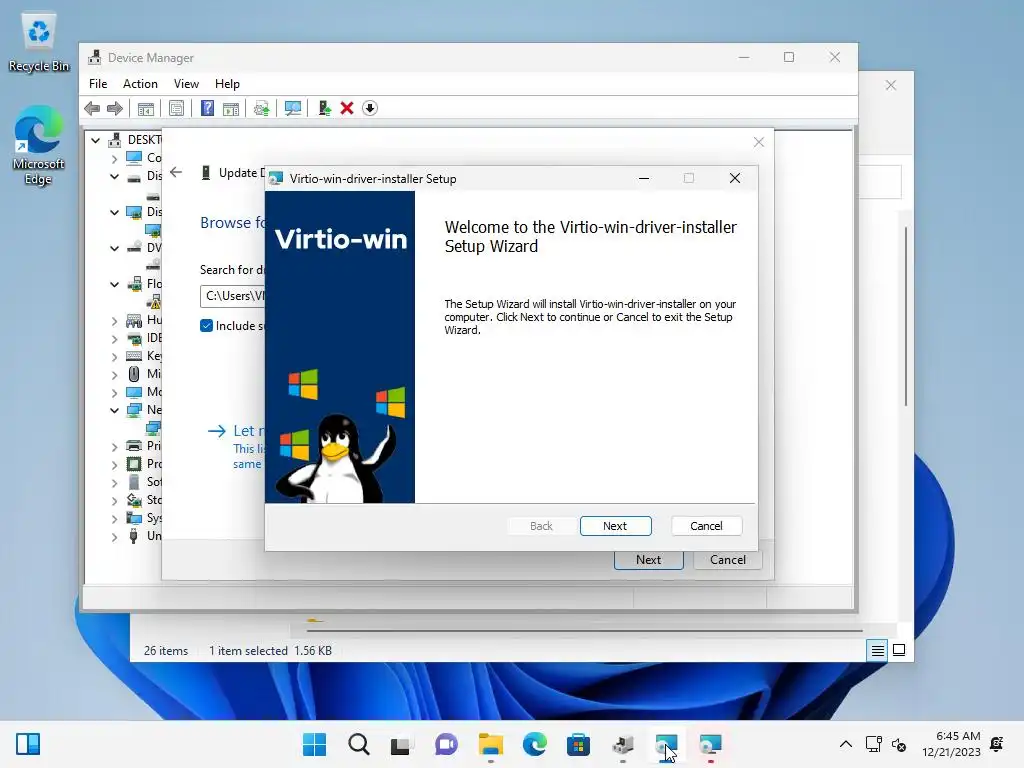Expand the Co... computer node chevron

coord(114,158)
